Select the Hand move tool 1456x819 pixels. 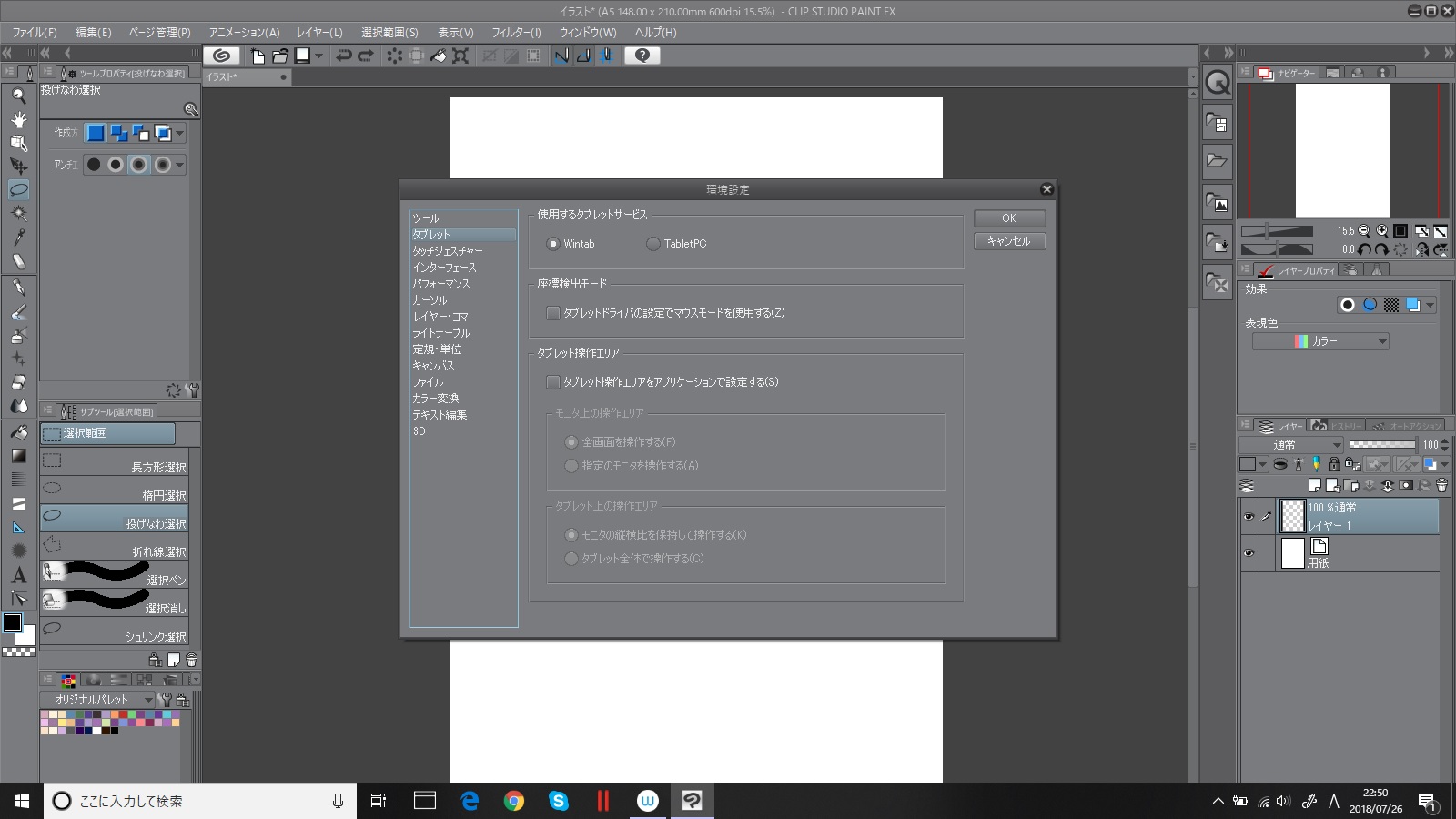(x=18, y=119)
